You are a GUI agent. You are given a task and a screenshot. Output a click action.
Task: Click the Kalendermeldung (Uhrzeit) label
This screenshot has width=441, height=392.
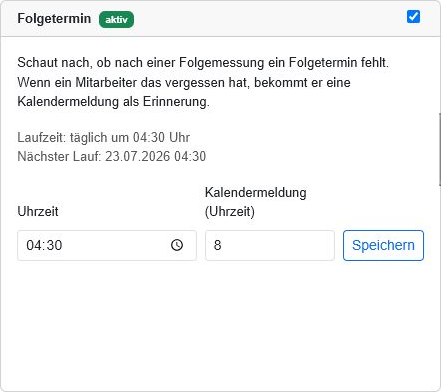256,202
